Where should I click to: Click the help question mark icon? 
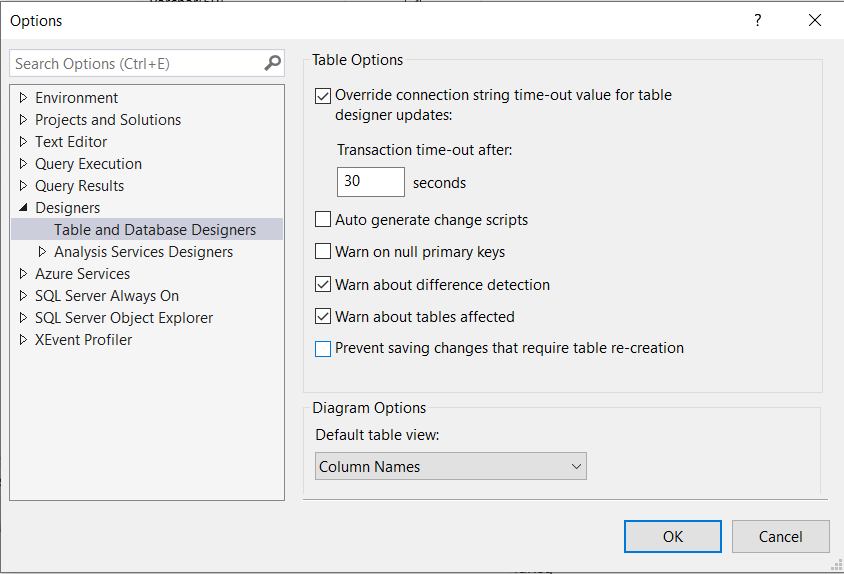tap(757, 20)
